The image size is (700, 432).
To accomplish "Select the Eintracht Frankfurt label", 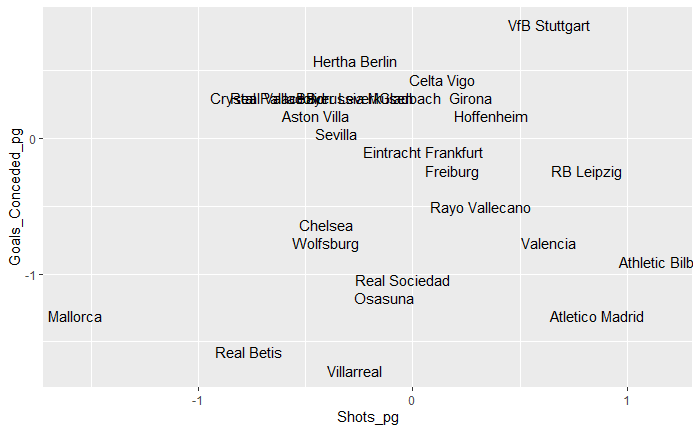I will (x=423, y=153).
